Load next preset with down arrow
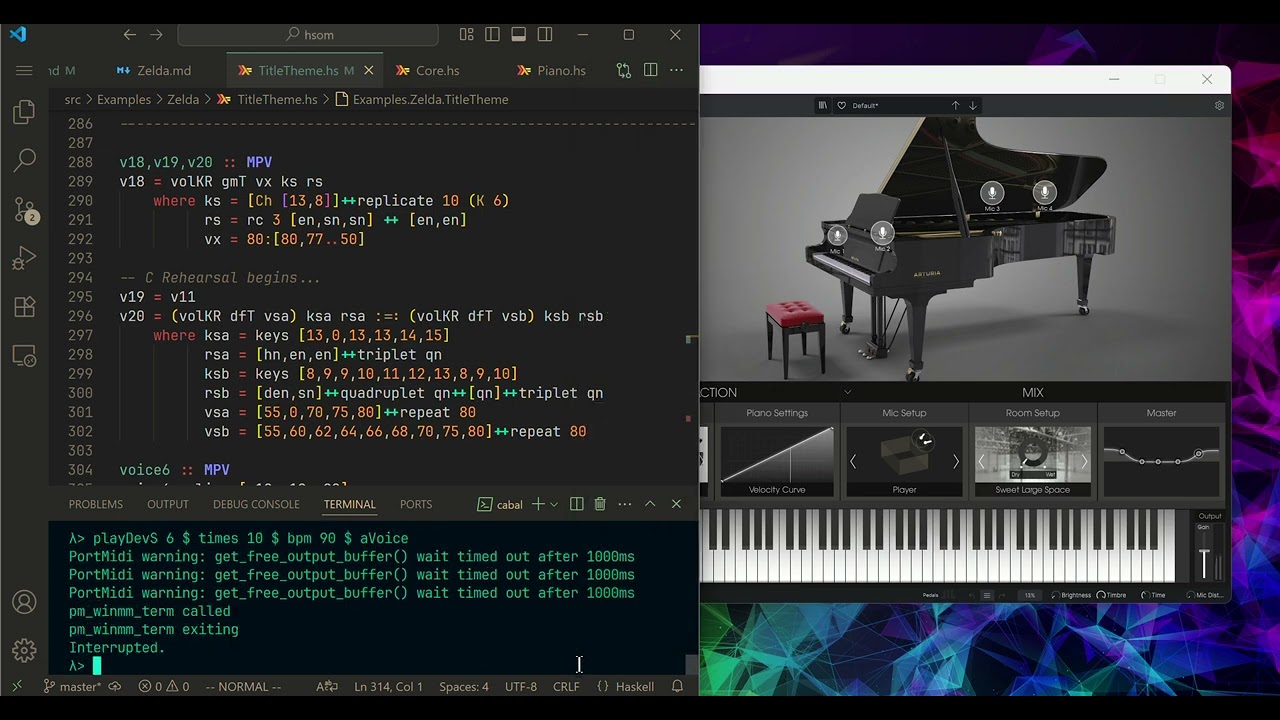 point(972,105)
